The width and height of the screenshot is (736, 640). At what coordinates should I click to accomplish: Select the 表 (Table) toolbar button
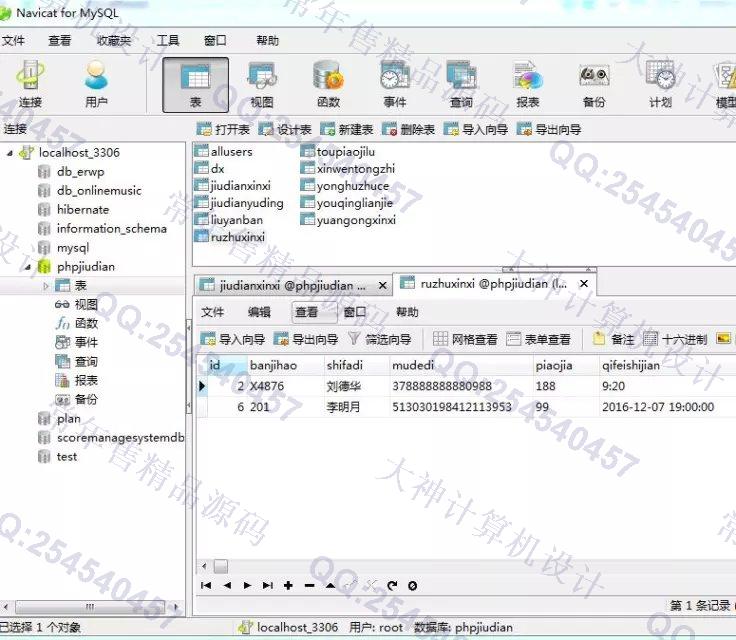[195, 85]
